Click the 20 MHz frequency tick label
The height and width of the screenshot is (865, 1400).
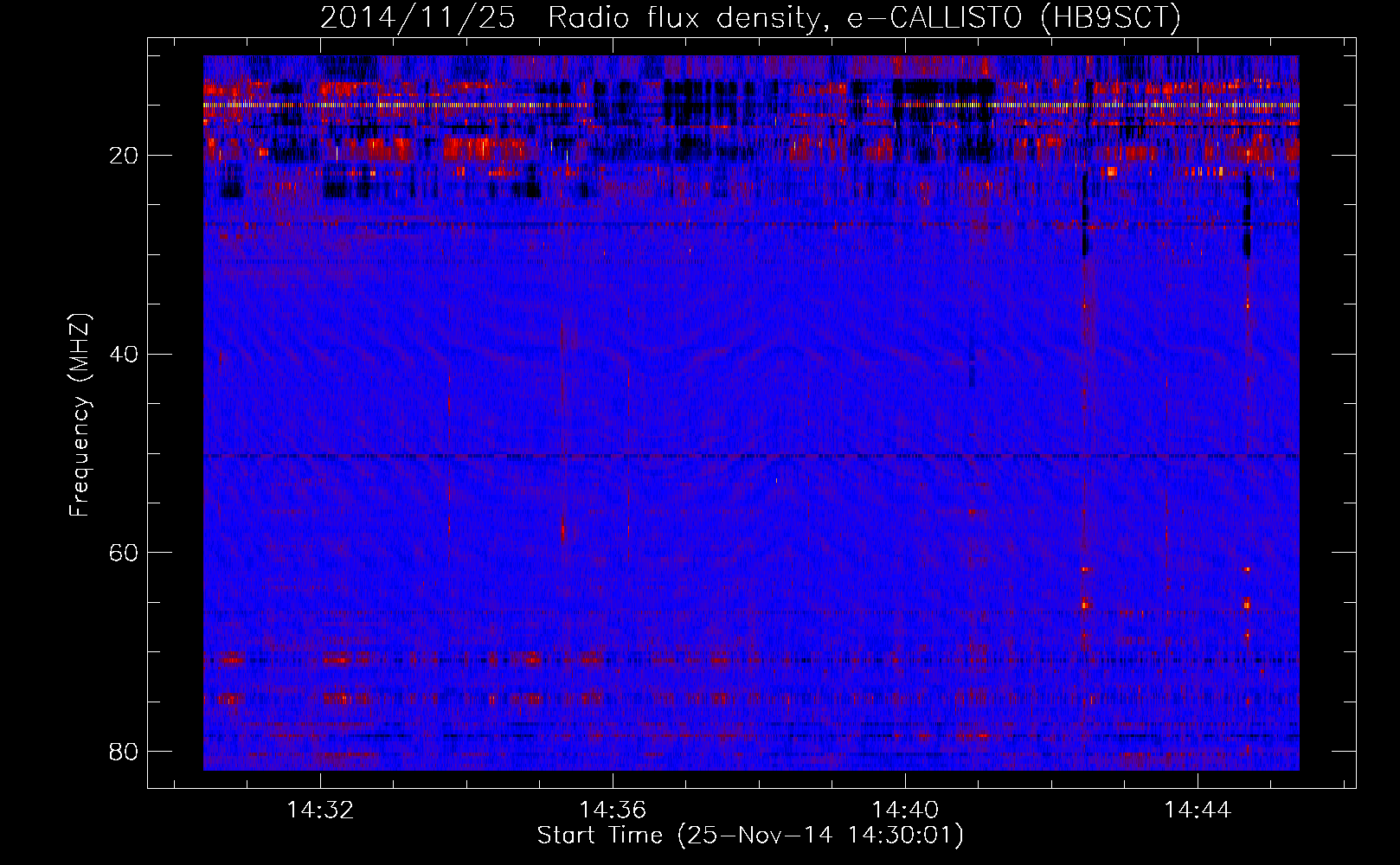point(124,156)
